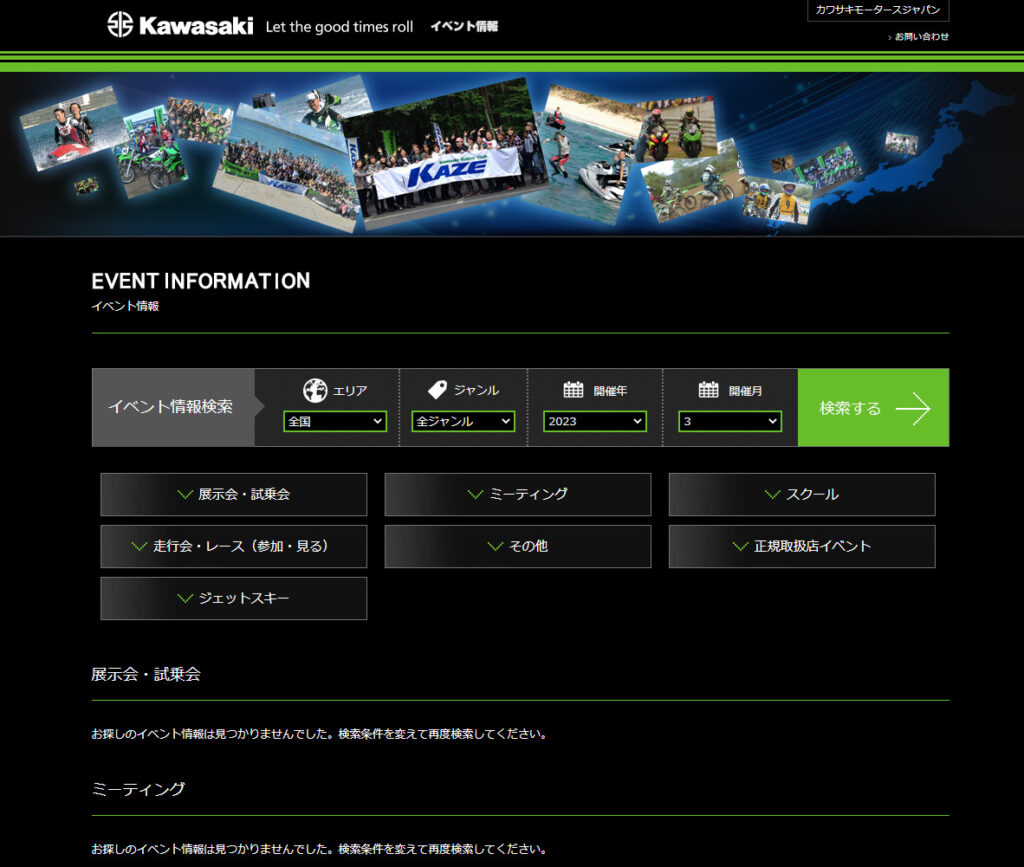The height and width of the screenshot is (867, 1024).
Task: Open カワサキモータースジャパン link at top right
Action: (877, 10)
